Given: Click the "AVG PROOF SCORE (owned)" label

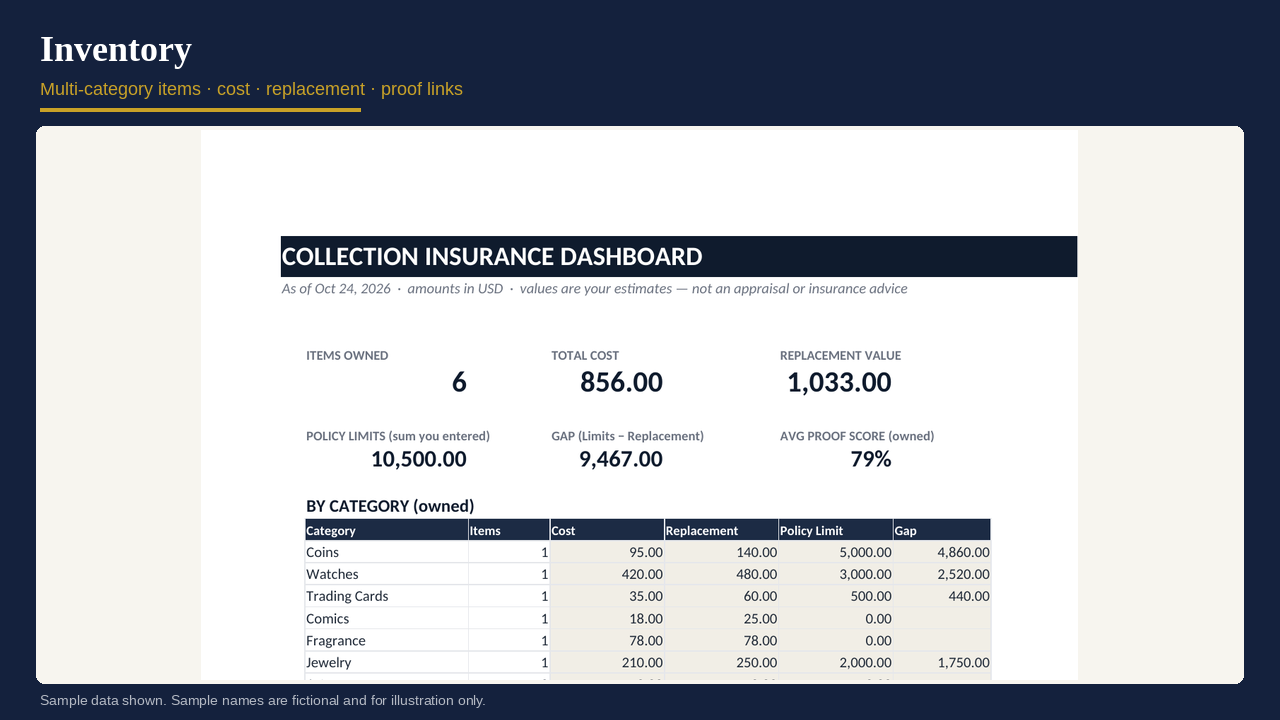Looking at the screenshot, I should click(x=857, y=436).
